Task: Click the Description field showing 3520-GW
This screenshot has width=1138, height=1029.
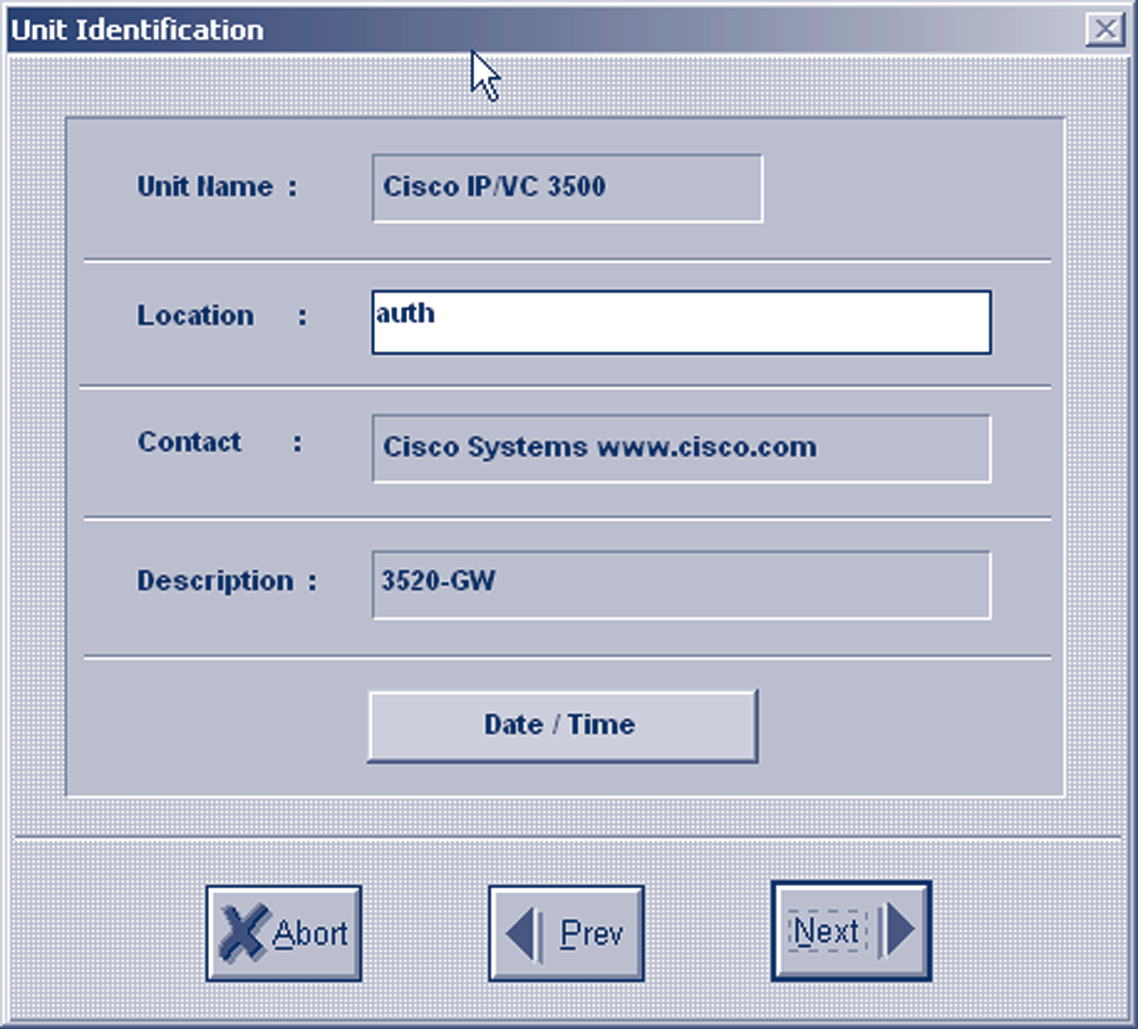Action: pyautogui.click(x=680, y=583)
